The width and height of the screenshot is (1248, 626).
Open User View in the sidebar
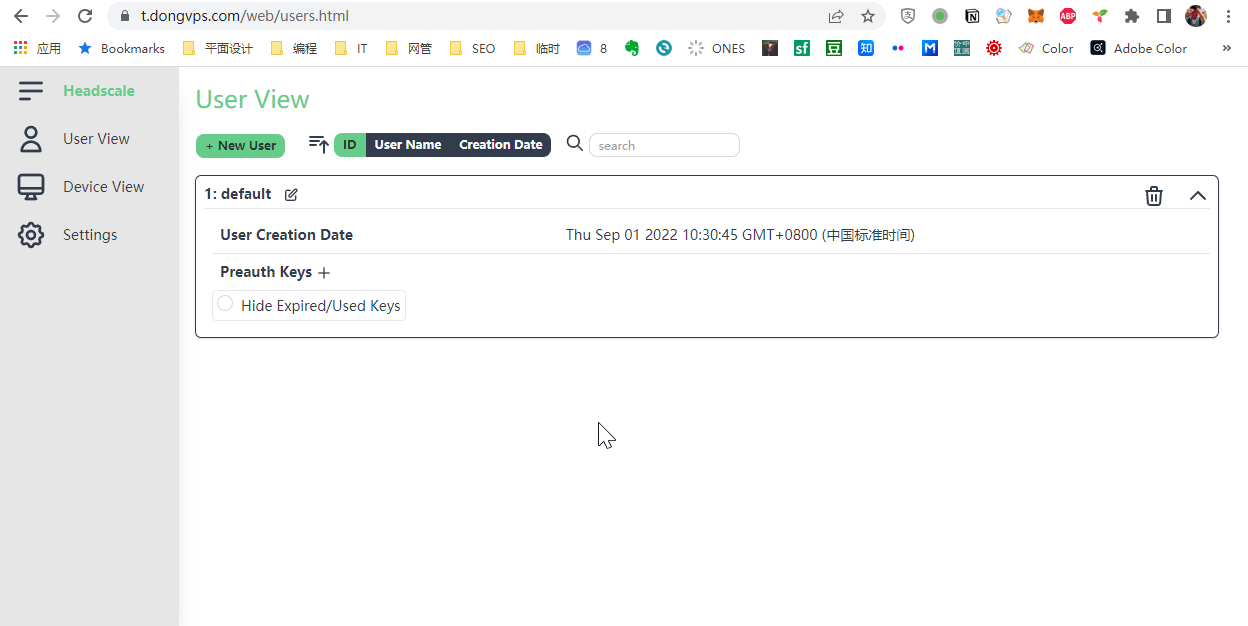(x=96, y=139)
